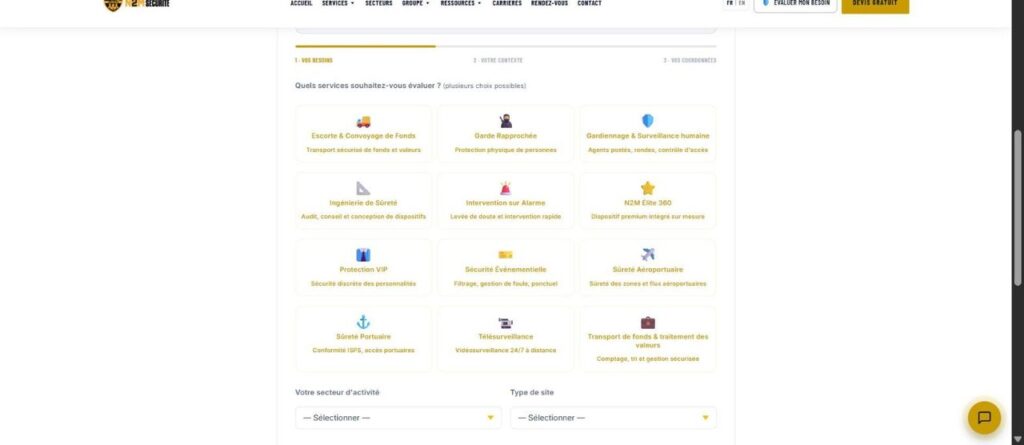The width and height of the screenshot is (1024, 445).
Task: Open the Secteurs page
Action: pos(379,3)
